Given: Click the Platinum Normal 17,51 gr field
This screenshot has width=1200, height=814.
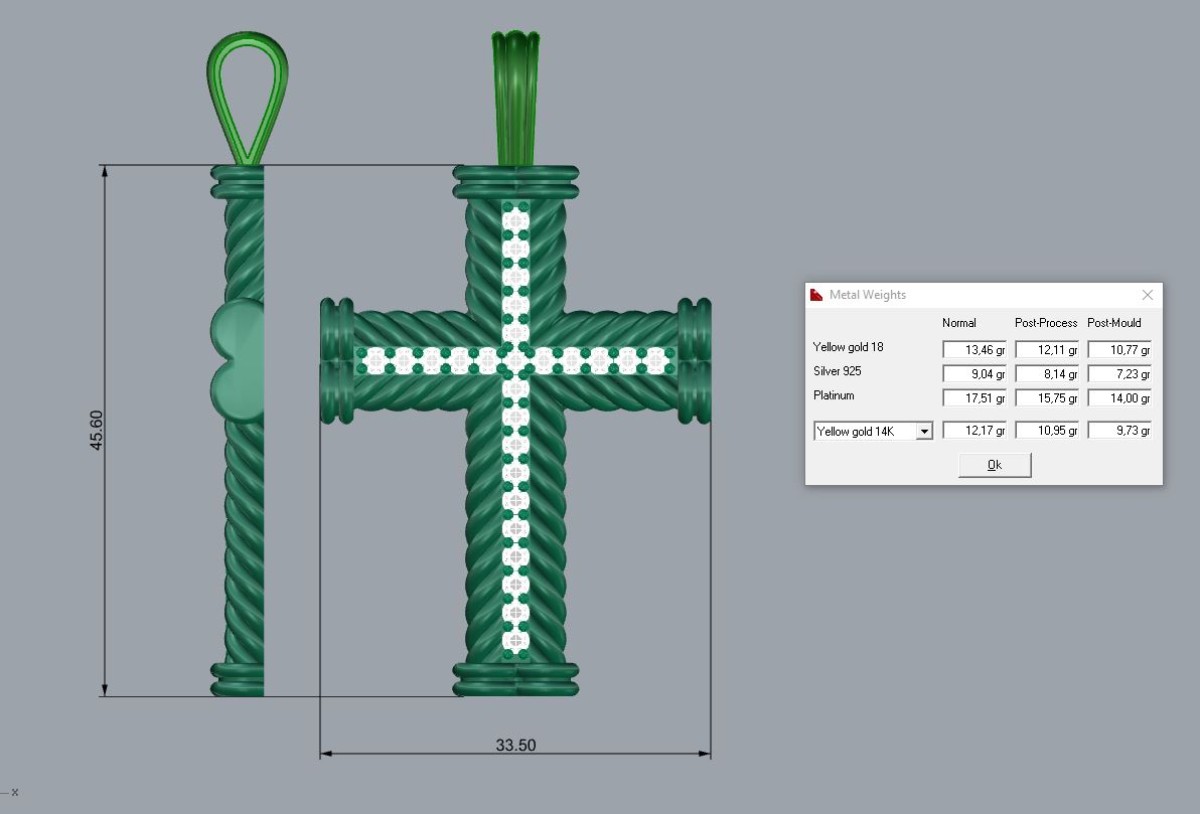Looking at the screenshot, I should 974,397.
